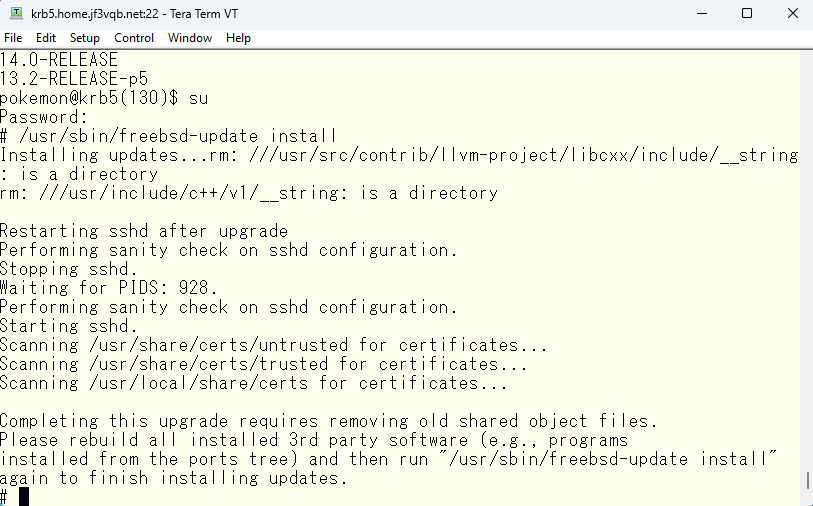Maximize the Tera Term window
This screenshot has width=813, height=506.
coord(747,13)
